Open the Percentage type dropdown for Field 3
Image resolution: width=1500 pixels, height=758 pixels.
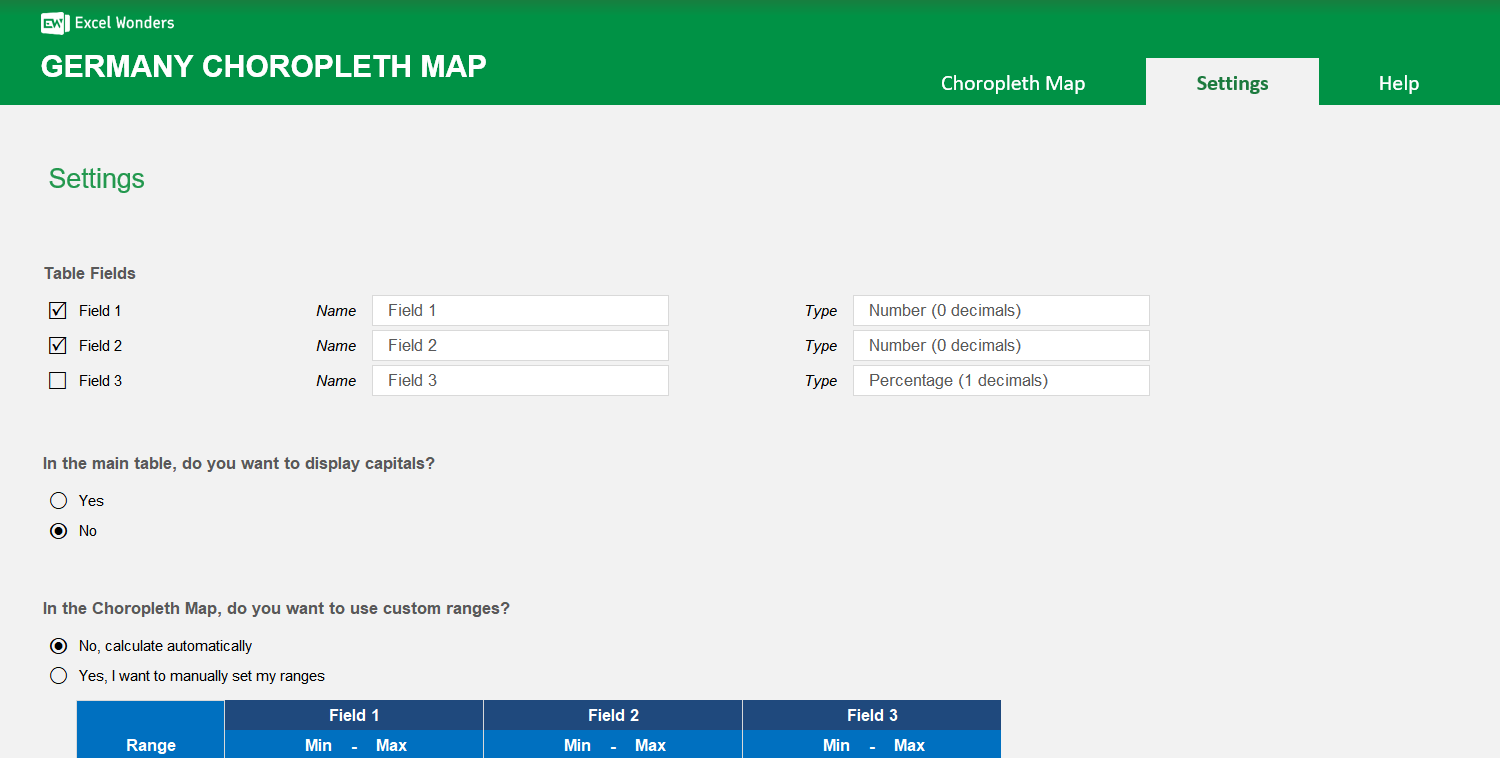point(1000,380)
